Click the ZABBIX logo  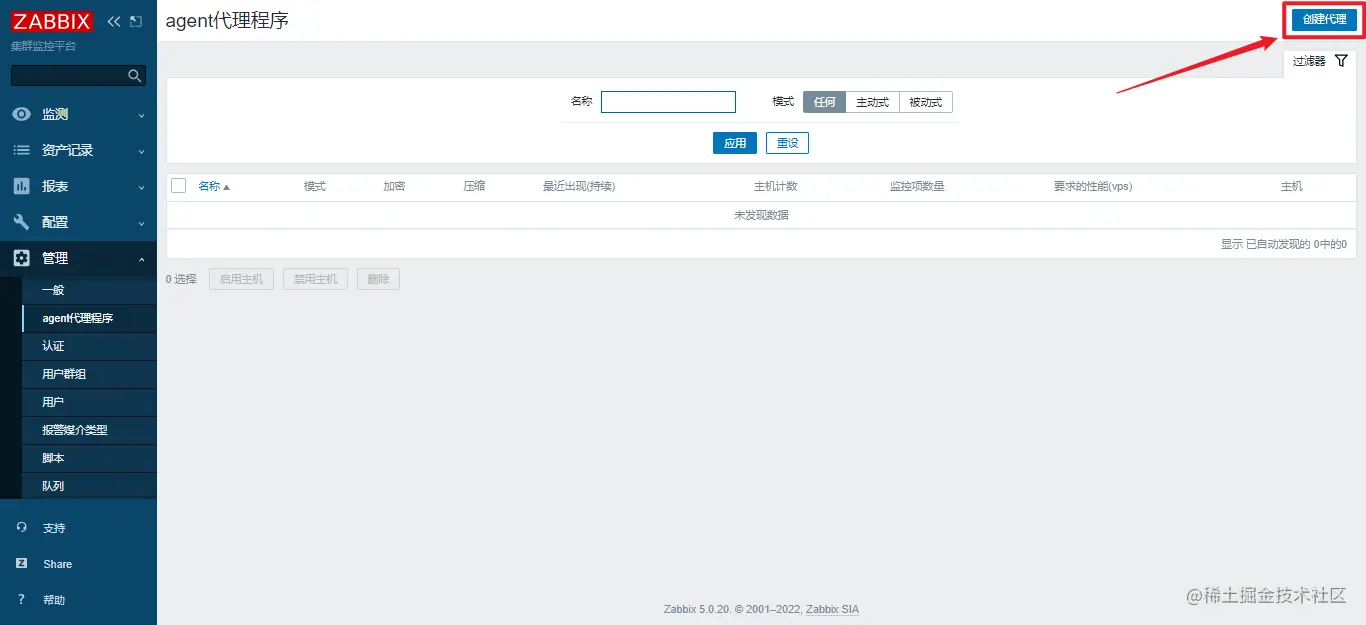point(51,21)
